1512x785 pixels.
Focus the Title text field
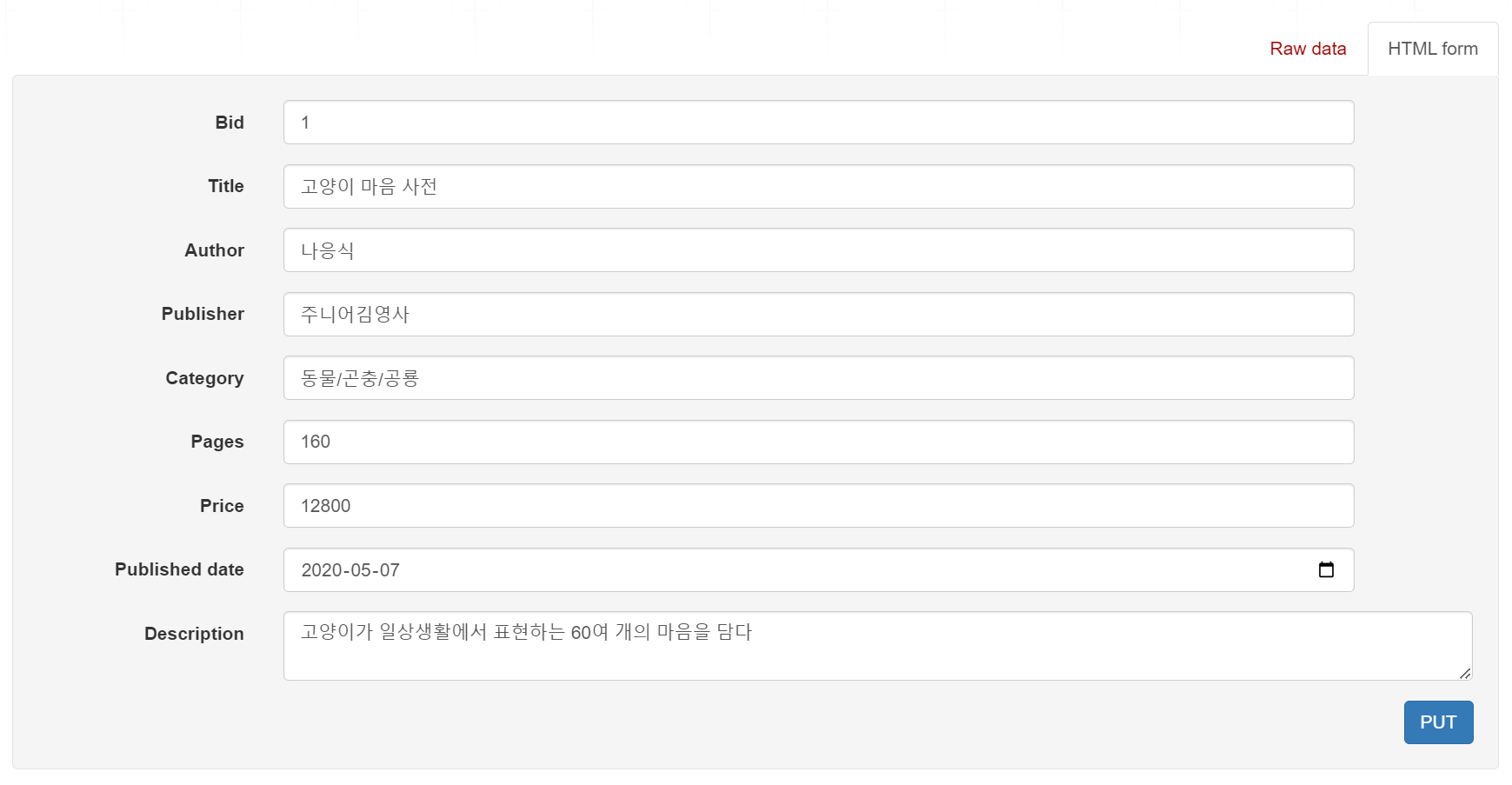818,186
